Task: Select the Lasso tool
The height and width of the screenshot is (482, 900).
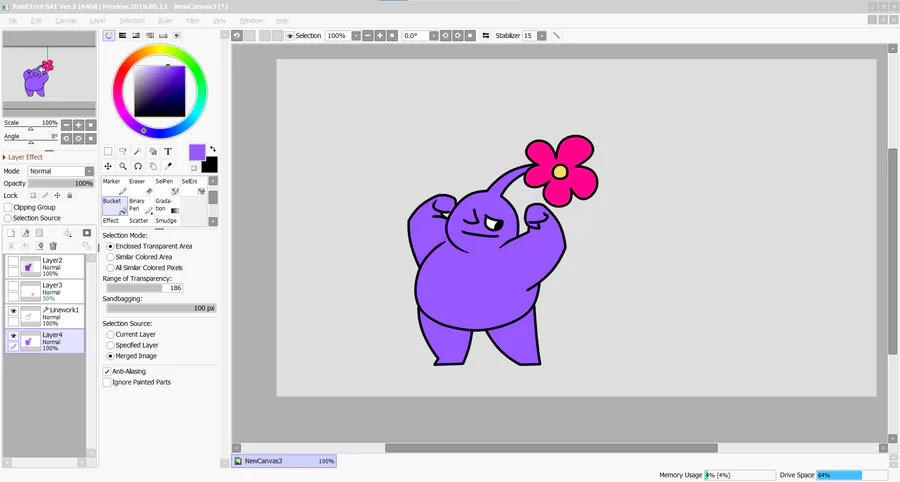Action: pos(122,151)
